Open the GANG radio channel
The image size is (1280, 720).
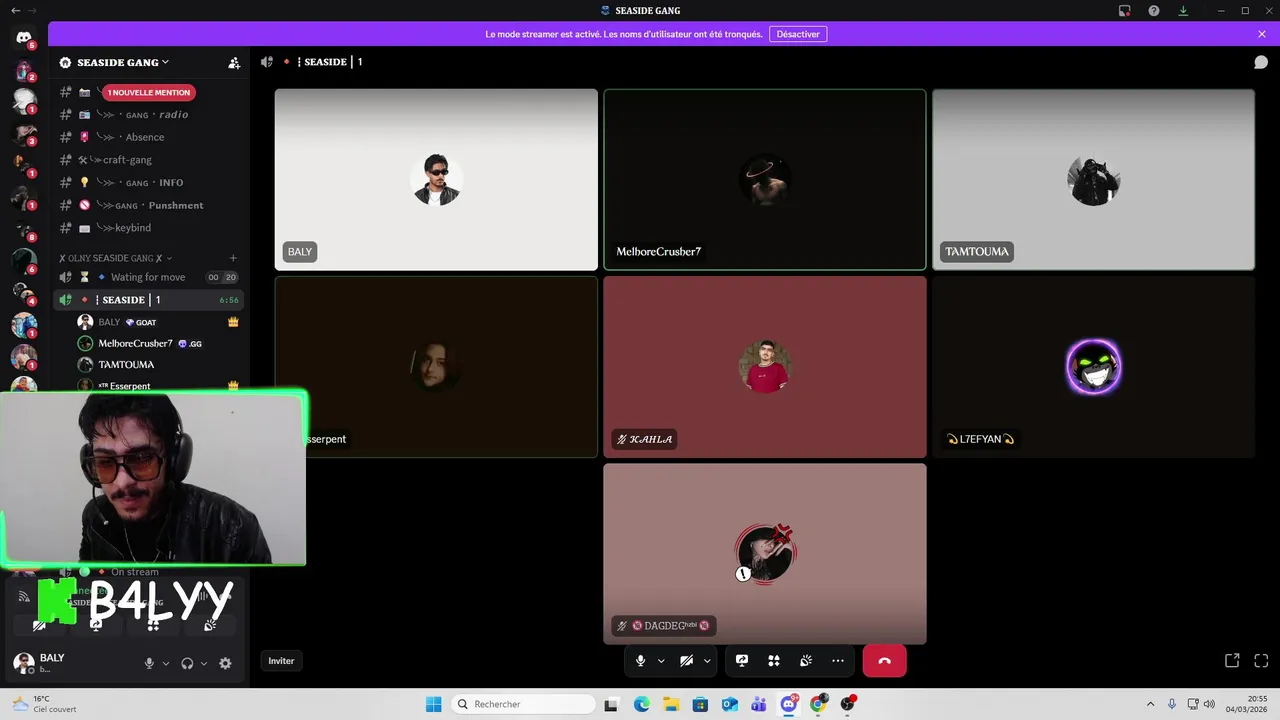click(148, 115)
